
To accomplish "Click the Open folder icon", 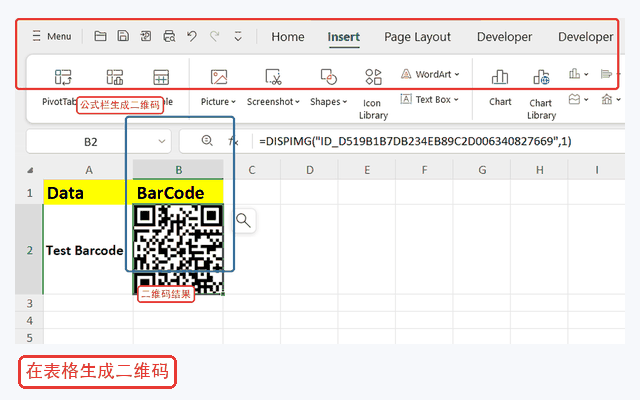I will pyautogui.click(x=100, y=36).
